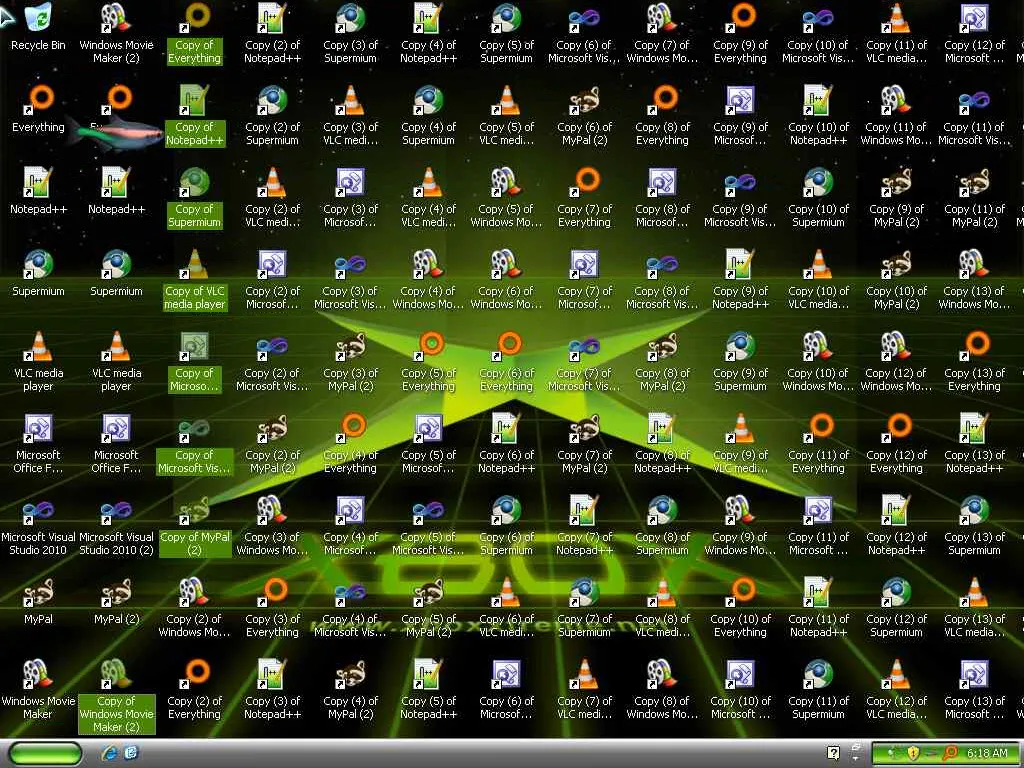The width and height of the screenshot is (1024, 768).
Task: Select Copy (7) of Everything shortcut
Action: (584, 197)
